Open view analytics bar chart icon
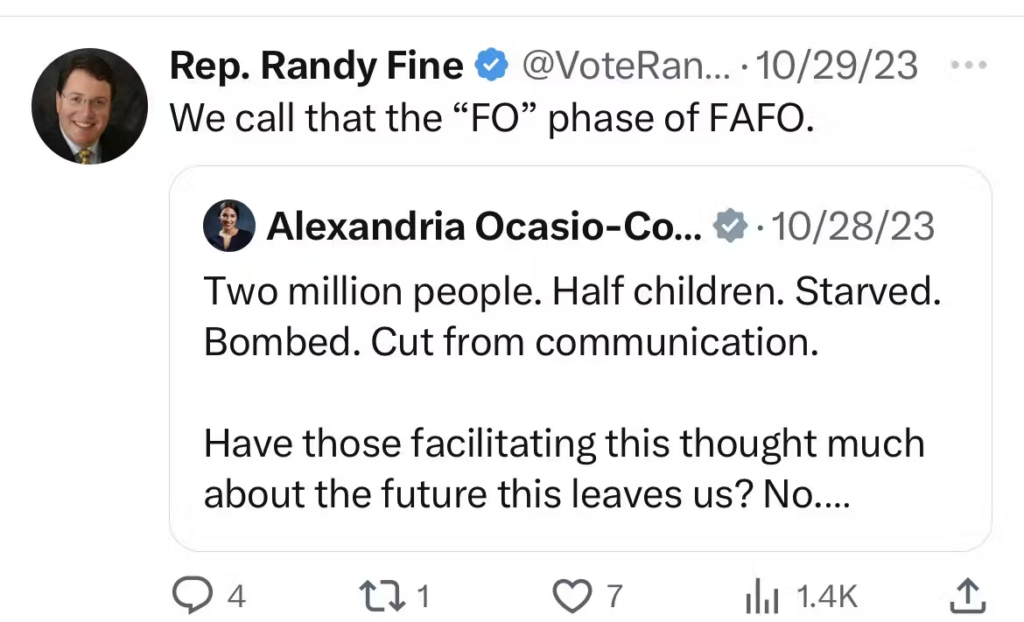Screen dimensions: 1024x622 [x=761, y=597]
